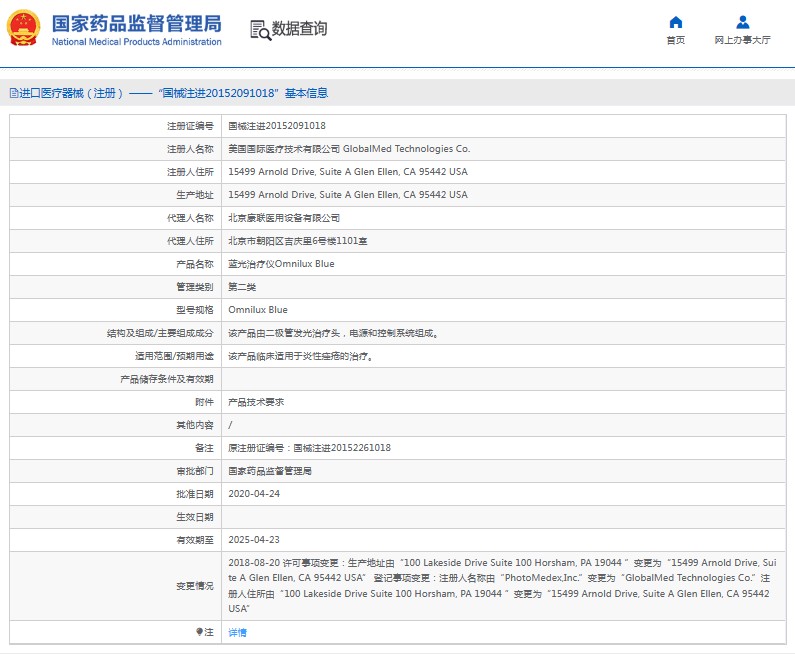This screenshot has height=654, width=795.
Task: Open the 详情 link
Action: [x=237, y=632]
